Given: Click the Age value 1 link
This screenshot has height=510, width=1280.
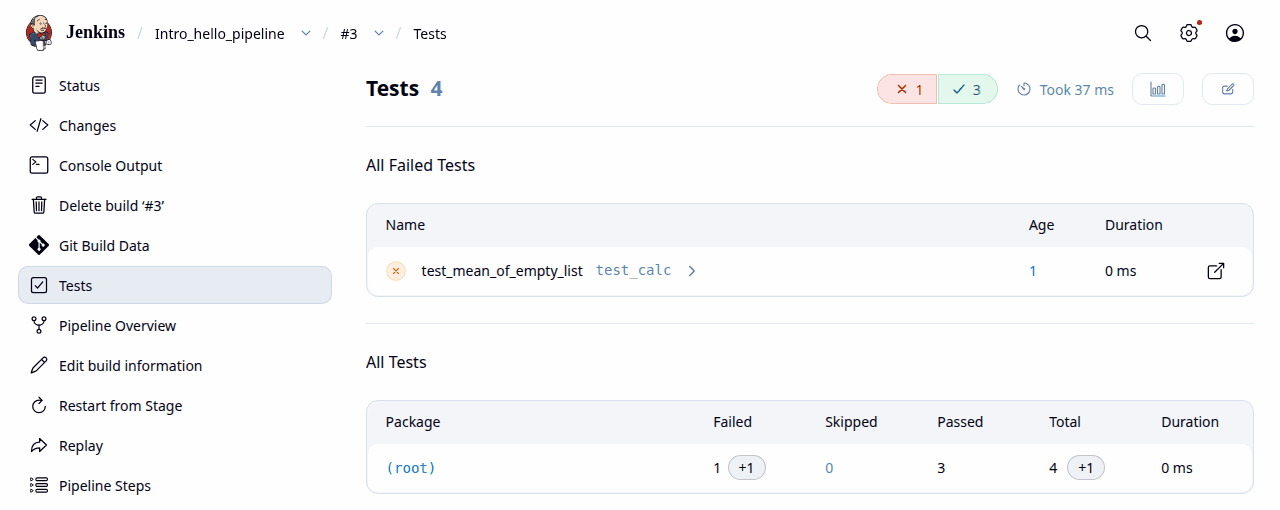Looking at the screenshot, I should pyautogui.click(x=1033, y=271).
